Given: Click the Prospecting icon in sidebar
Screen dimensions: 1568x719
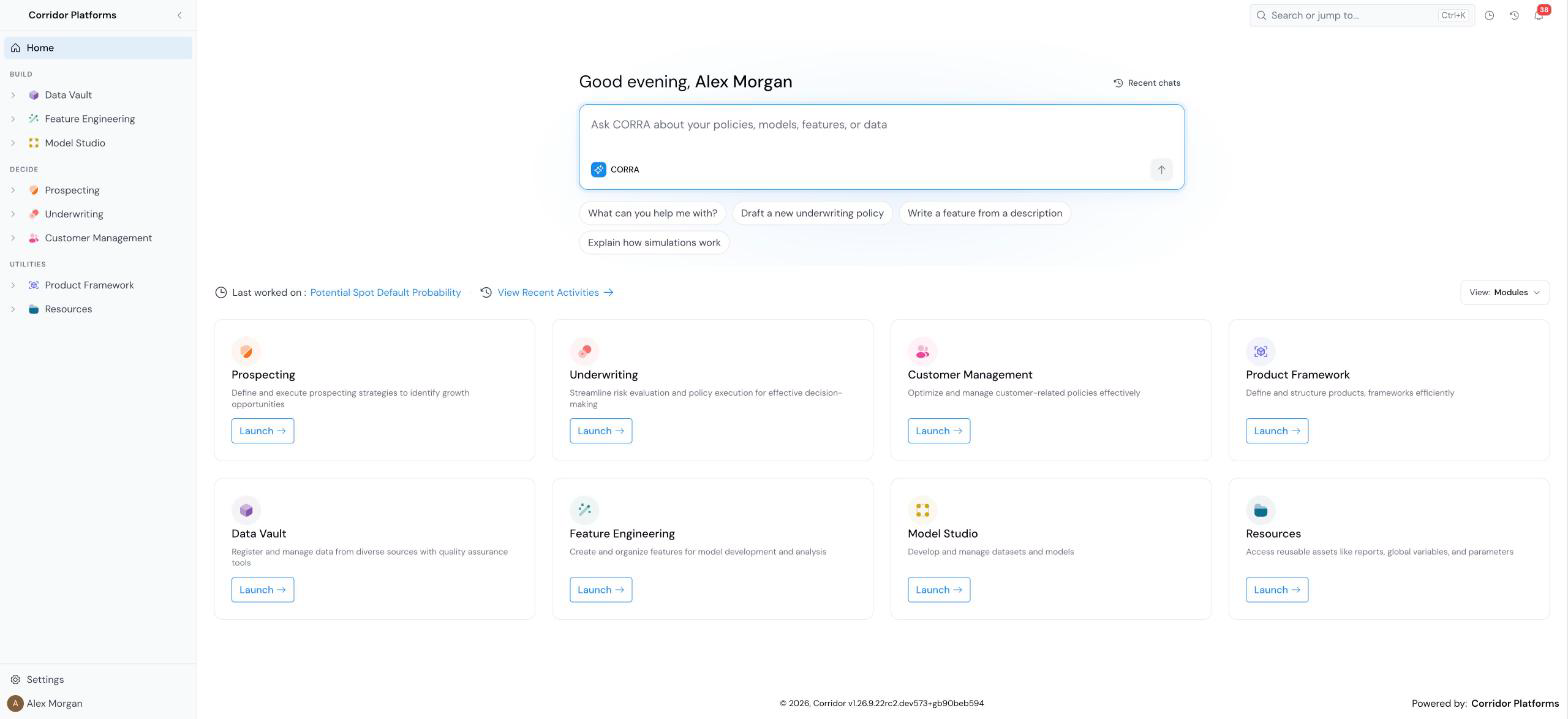Looking at the screenshot, I should [34, 190].
